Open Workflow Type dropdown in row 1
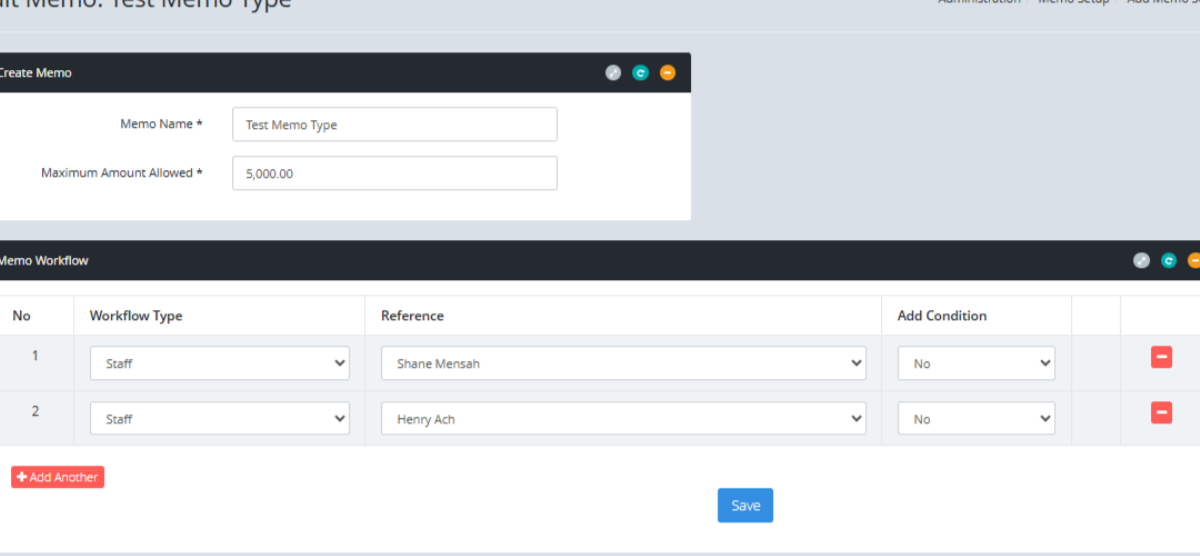Screen dimensions: 1200x556 219,364
